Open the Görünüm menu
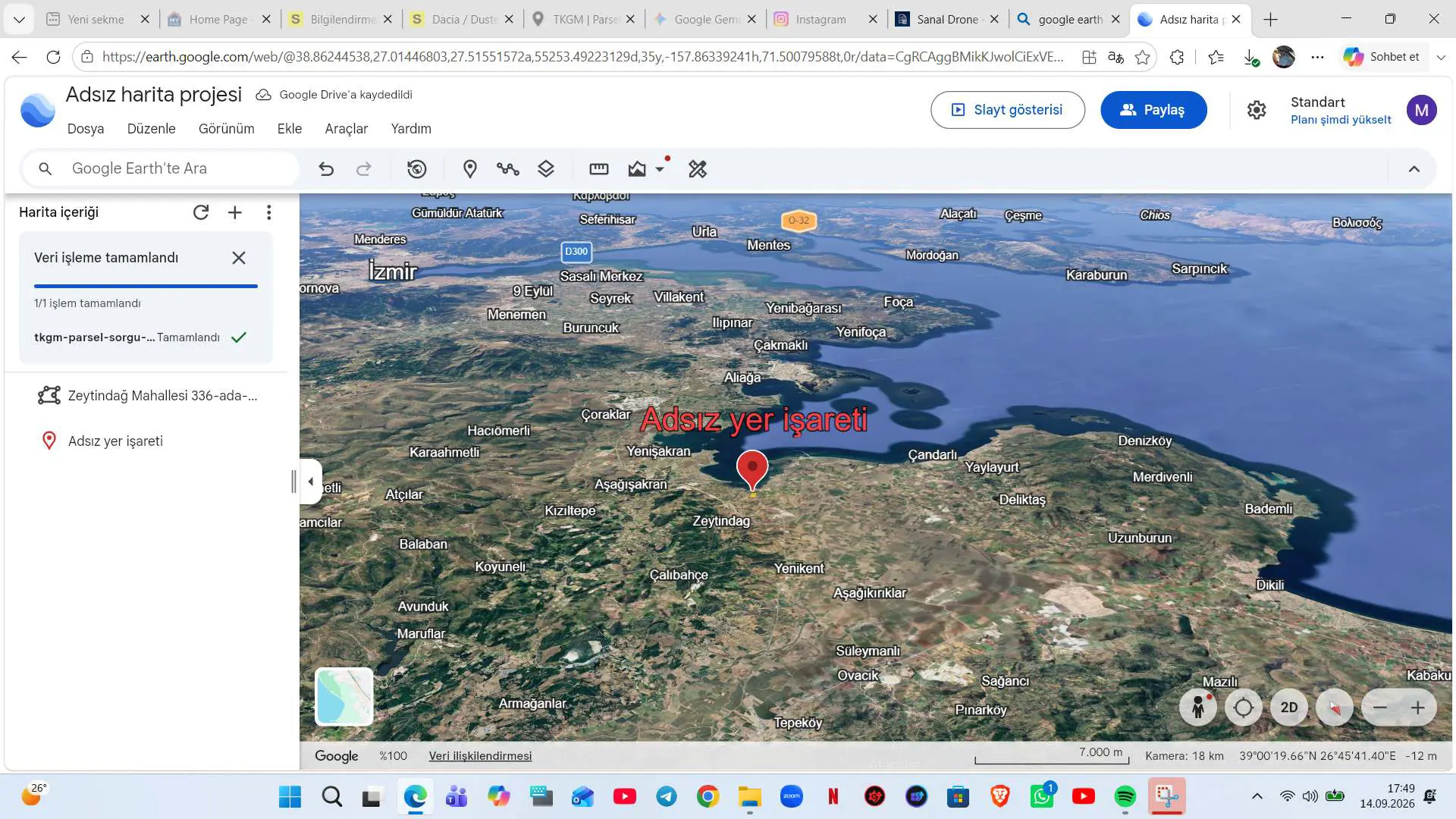 click(x=227, y=129)
